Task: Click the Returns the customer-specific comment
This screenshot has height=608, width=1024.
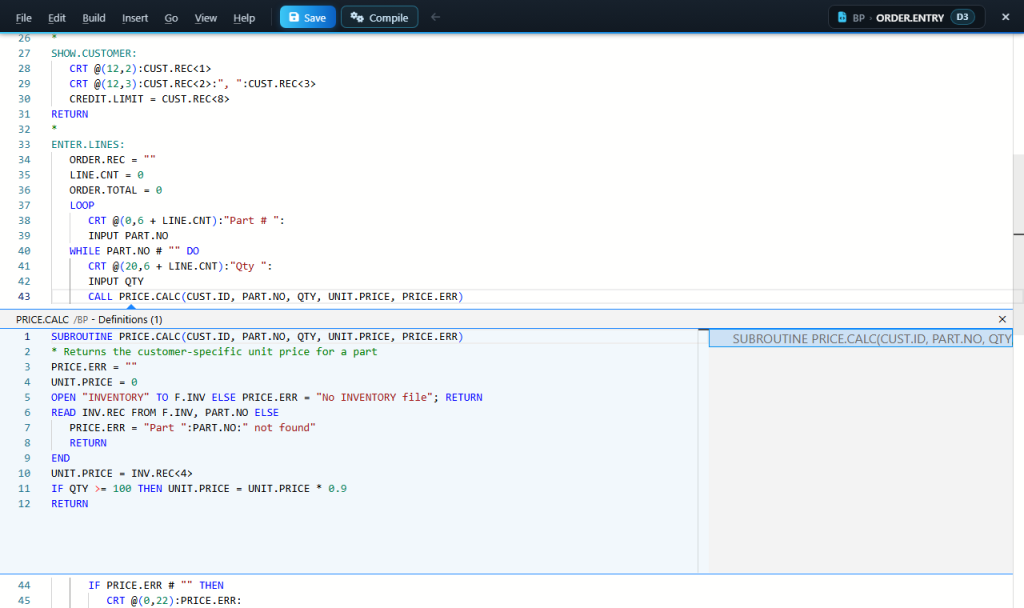Action: pyautogui.click(x=214, y=352)
